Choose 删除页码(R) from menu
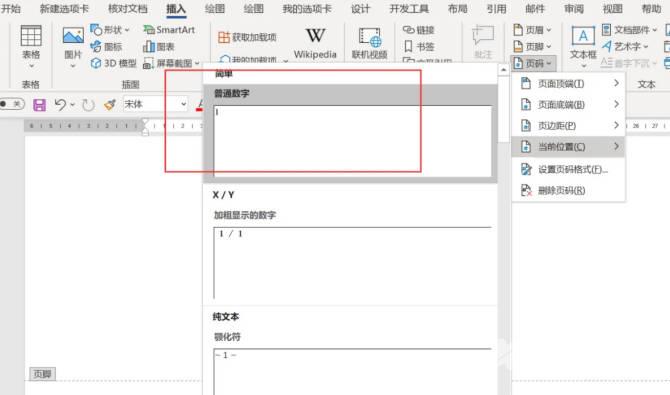 click(568, 190)
